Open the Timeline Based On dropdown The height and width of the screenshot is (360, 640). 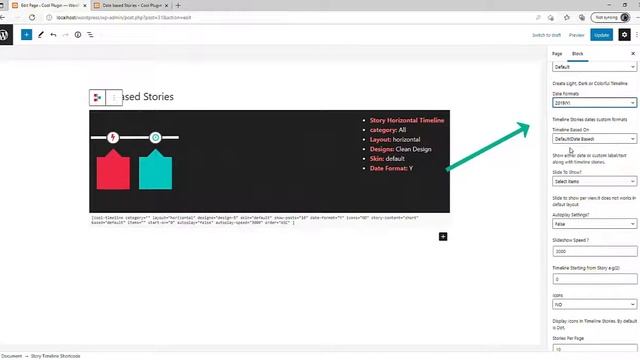pos(594,139)
